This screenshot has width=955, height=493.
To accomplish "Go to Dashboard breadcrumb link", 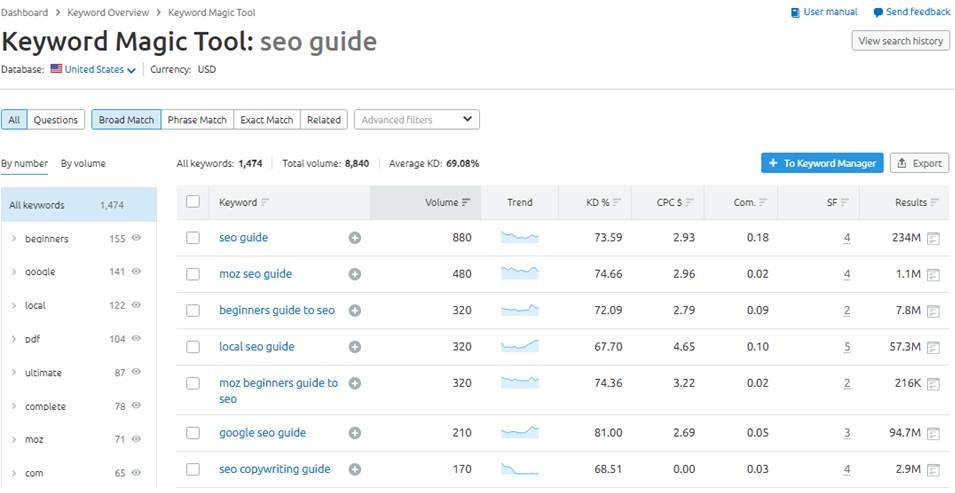I will [24, 12].
